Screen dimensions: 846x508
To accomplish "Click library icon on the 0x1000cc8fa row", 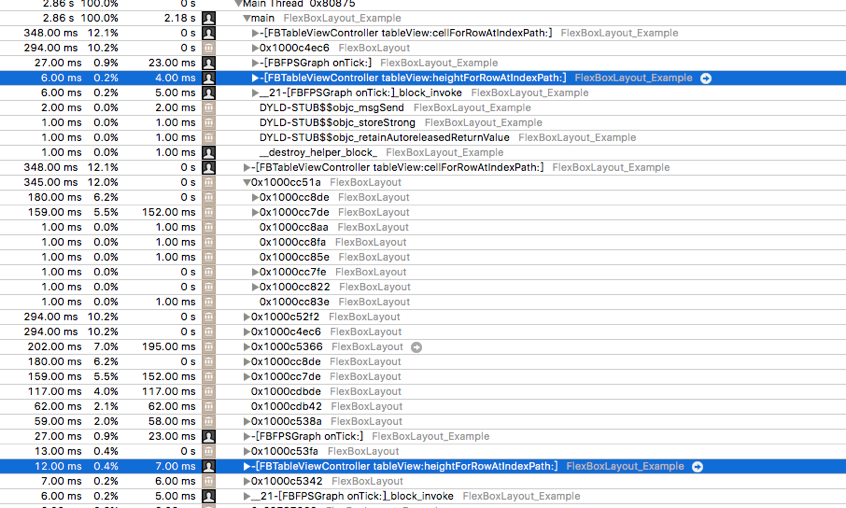I will pos(209,242).
